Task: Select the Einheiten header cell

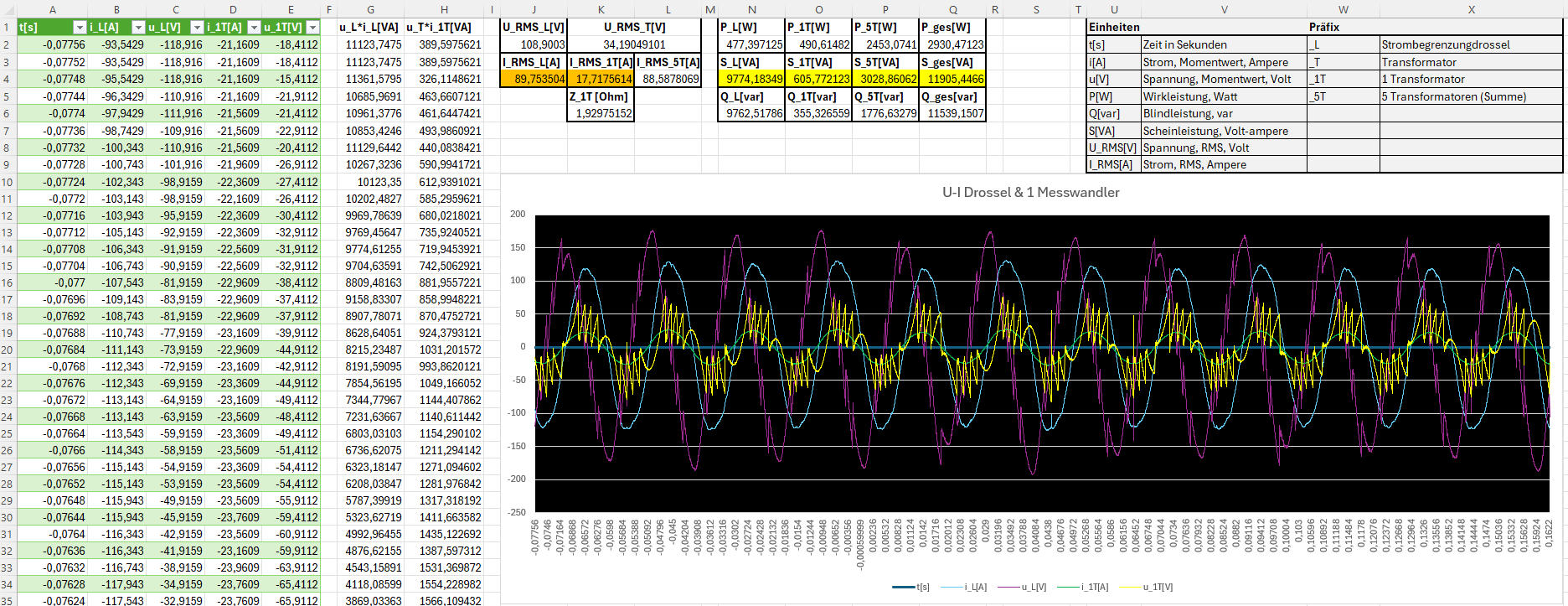Action: click(x=1113, y=27)
